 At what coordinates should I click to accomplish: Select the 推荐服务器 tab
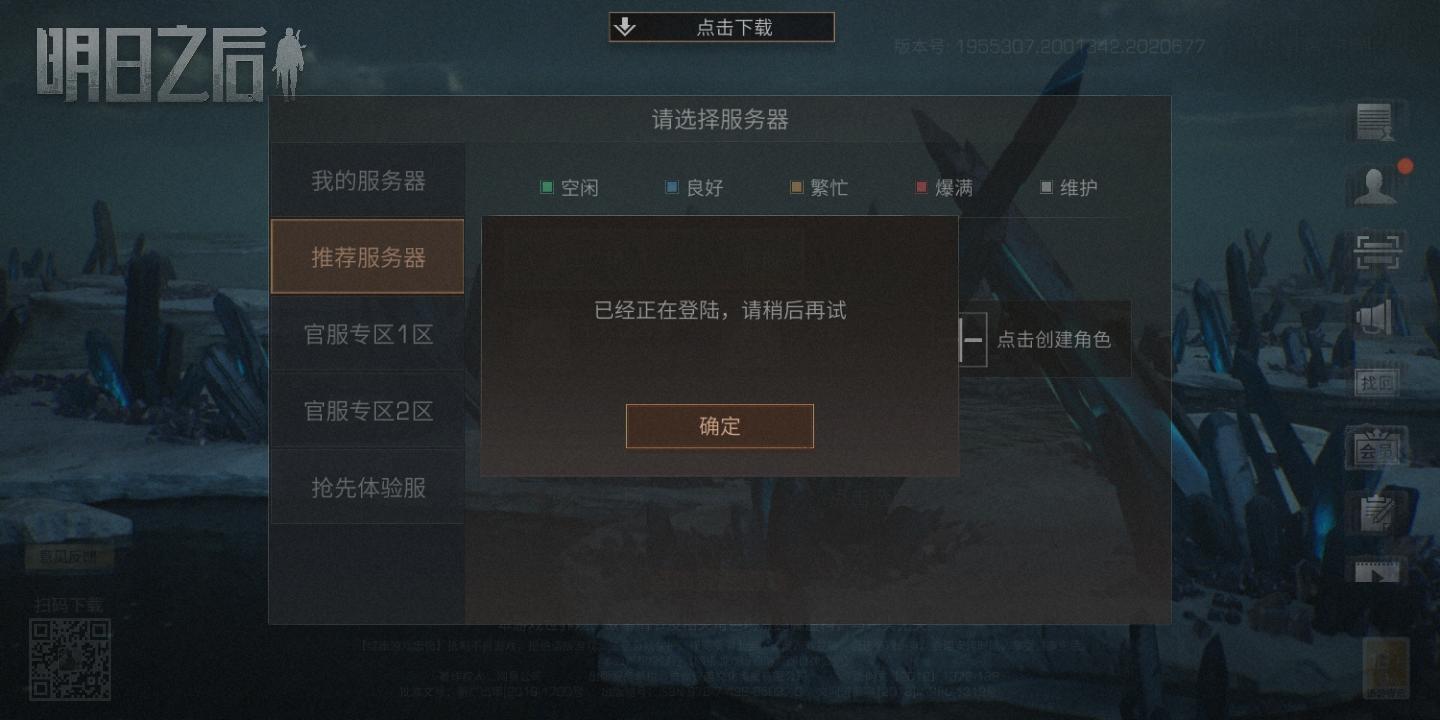coord(368,257)
